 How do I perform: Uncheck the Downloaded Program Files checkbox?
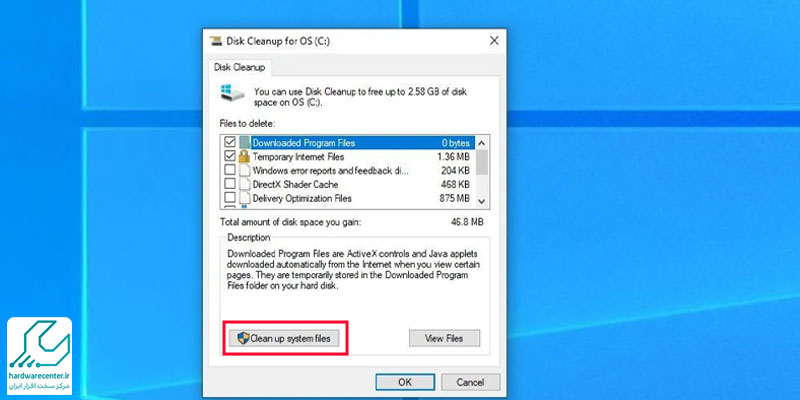[230, 143]
